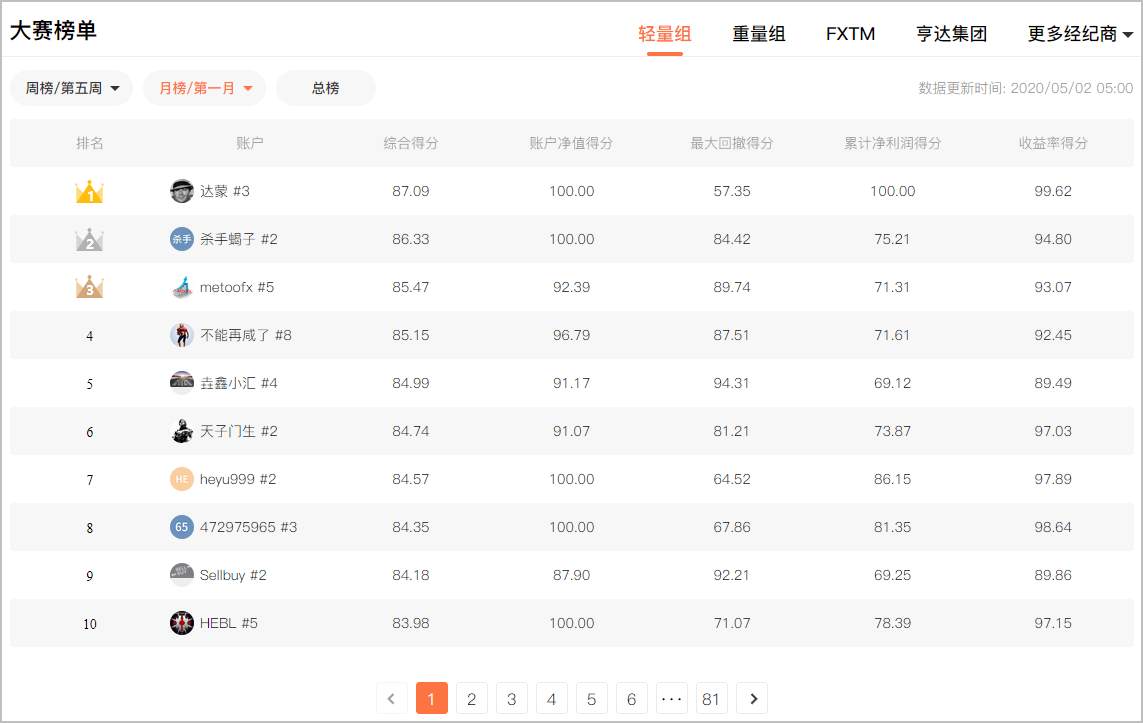Open account metoofx #5
Viewport: 1143px width, 723px height.
pos(237,287)
